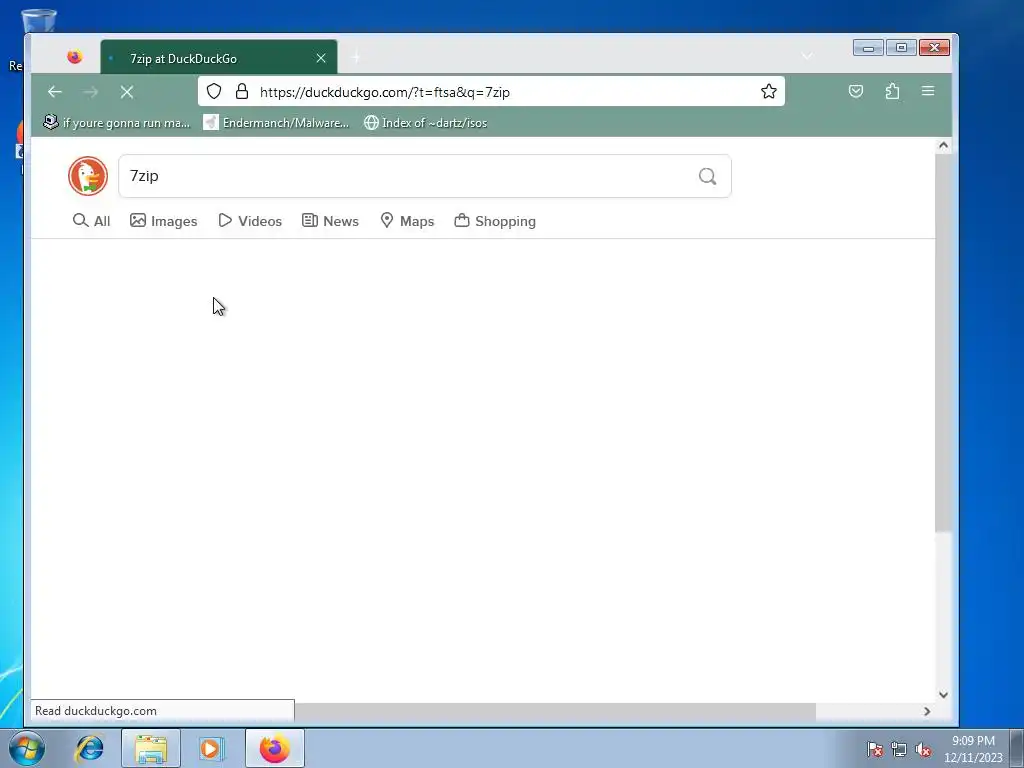Switch to Maps results

(x=407, y=221)
